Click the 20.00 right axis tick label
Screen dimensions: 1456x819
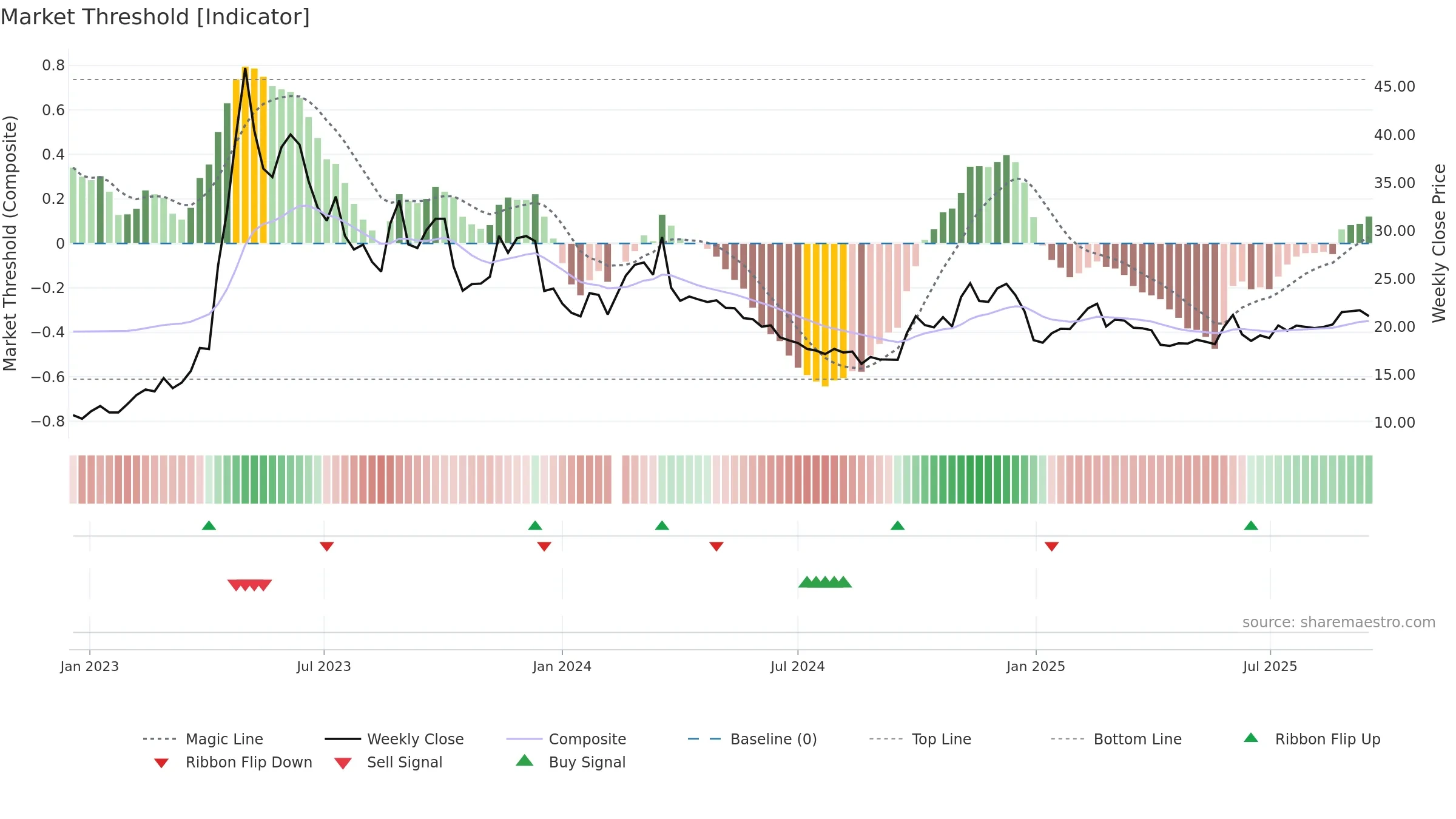pyautogui.click(x=1395, y=327)
